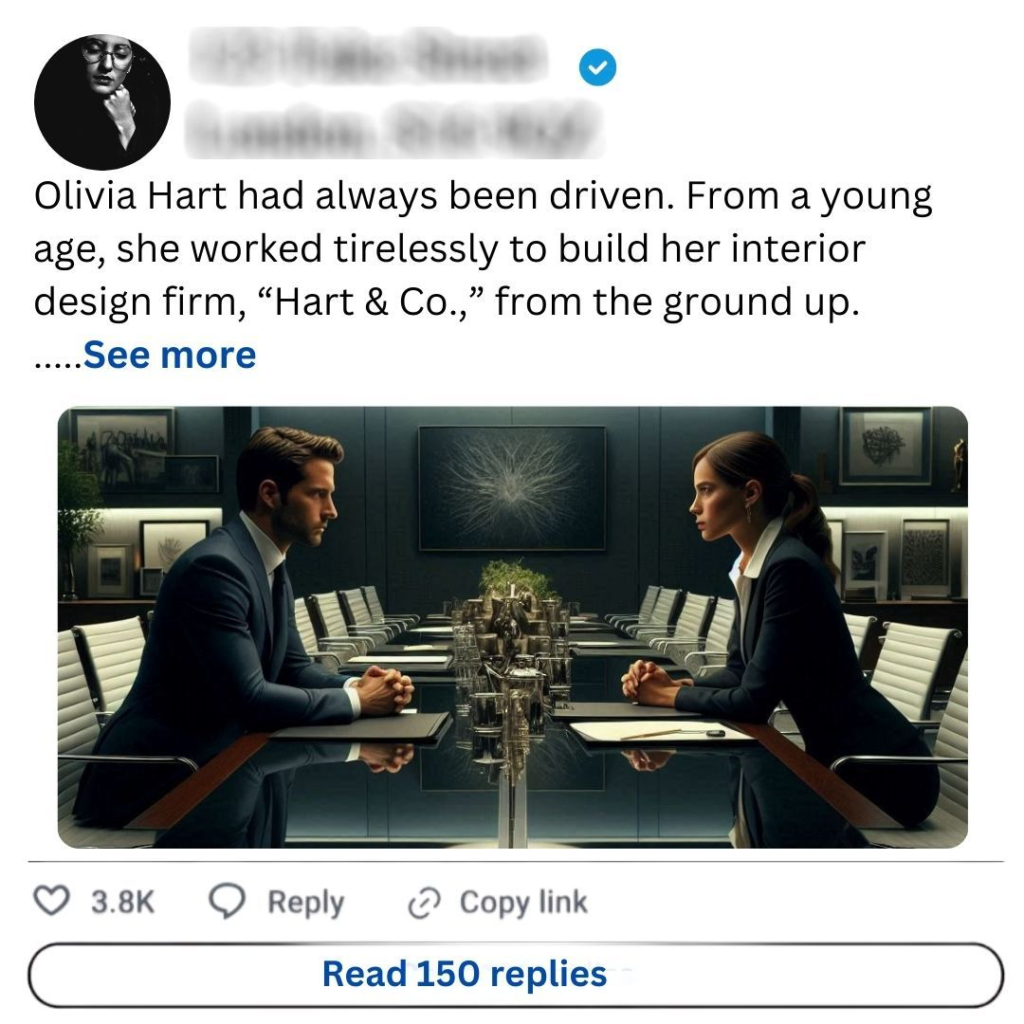Click the Reply text label
This screenshot has width=1024, height=1024.
305,903
